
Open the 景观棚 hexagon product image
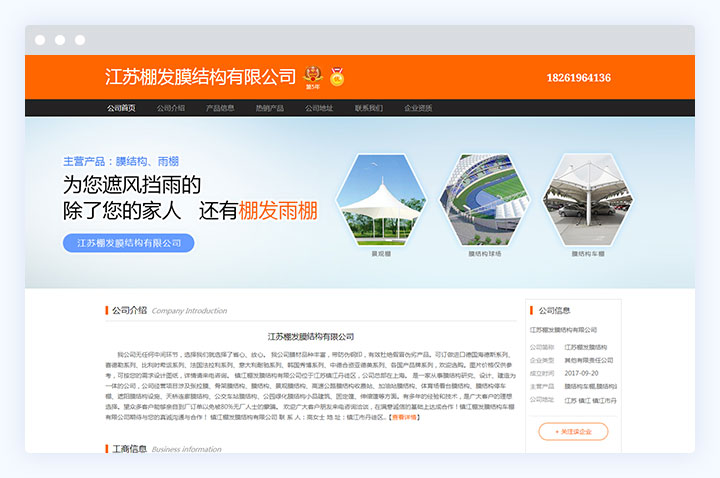coord(381,199)
